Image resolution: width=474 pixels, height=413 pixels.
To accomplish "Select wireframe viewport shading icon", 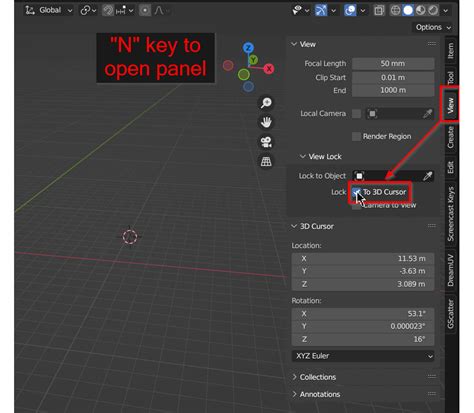I will point(395,10).
